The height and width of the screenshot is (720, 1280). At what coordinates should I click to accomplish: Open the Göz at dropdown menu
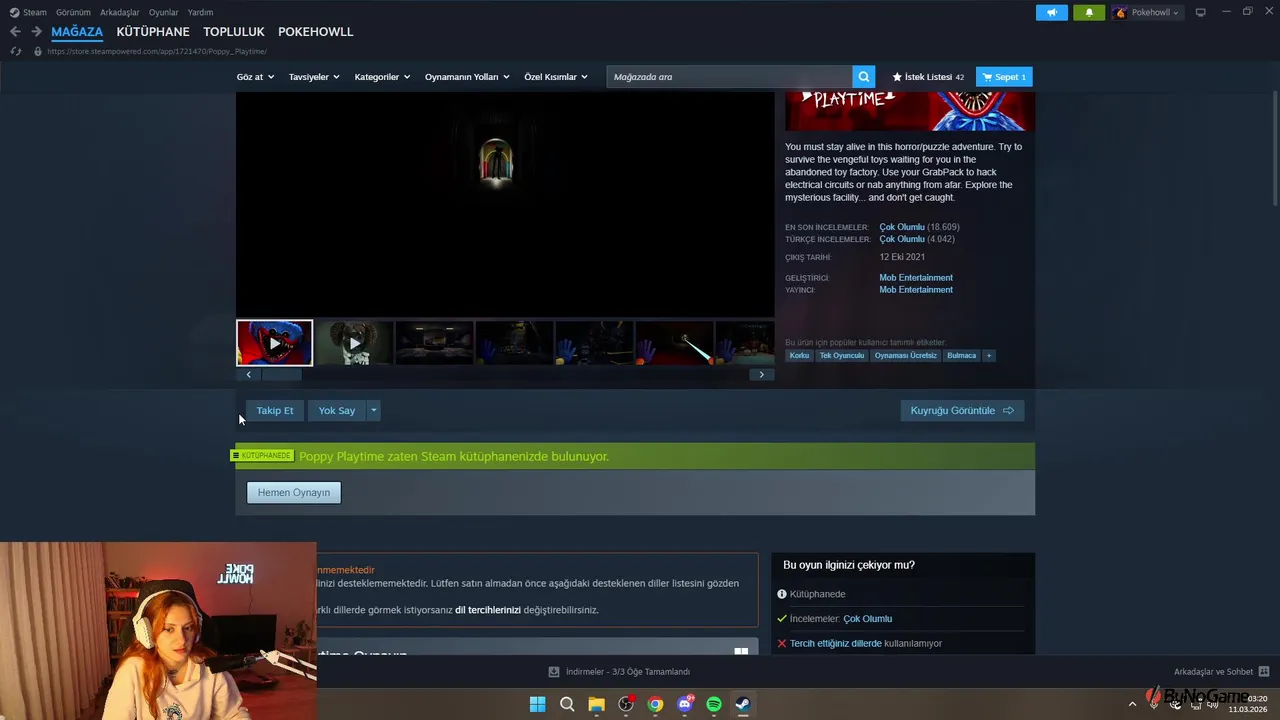coord(255,77)
